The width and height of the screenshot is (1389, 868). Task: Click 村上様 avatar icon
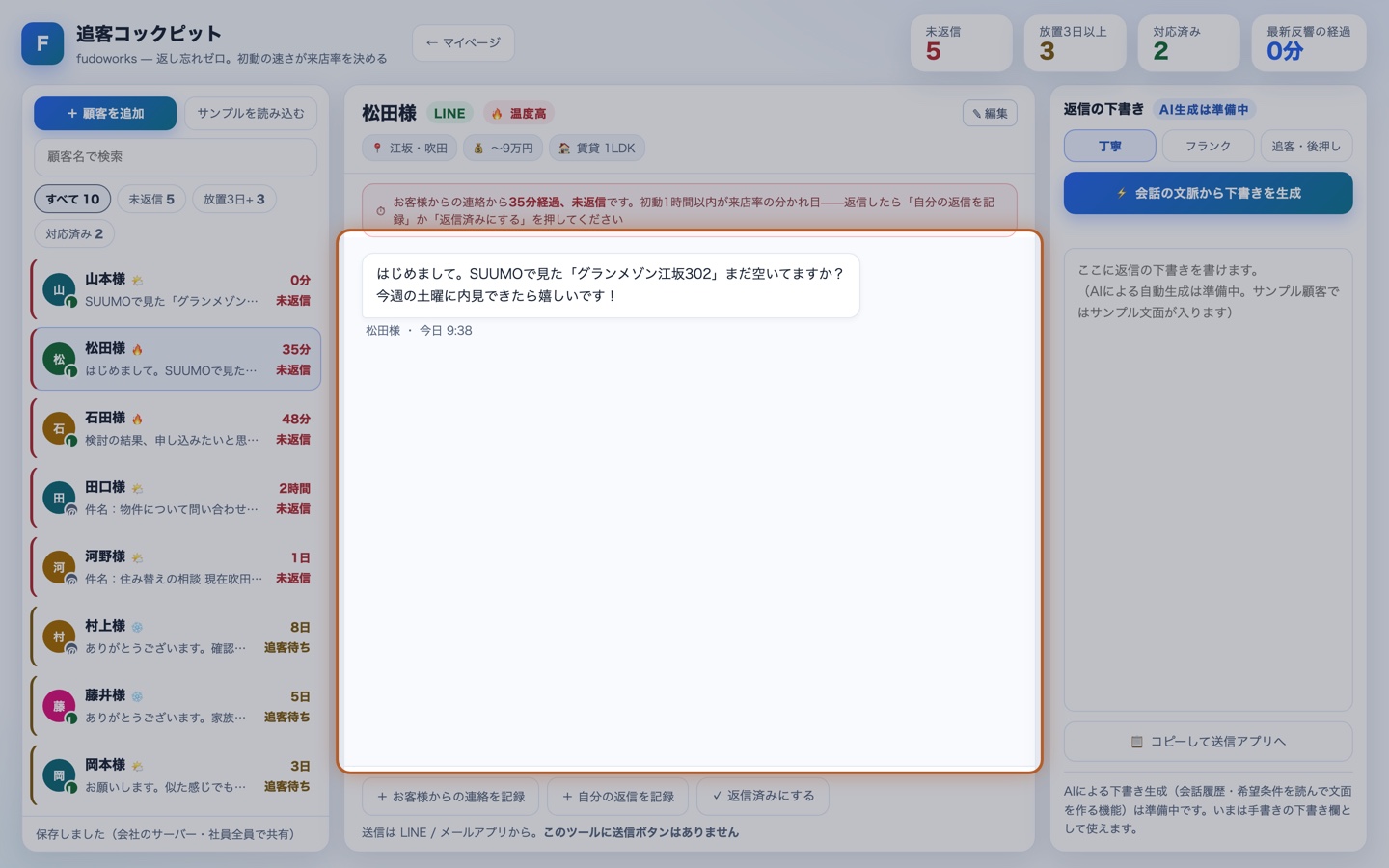tap(59, 637)
